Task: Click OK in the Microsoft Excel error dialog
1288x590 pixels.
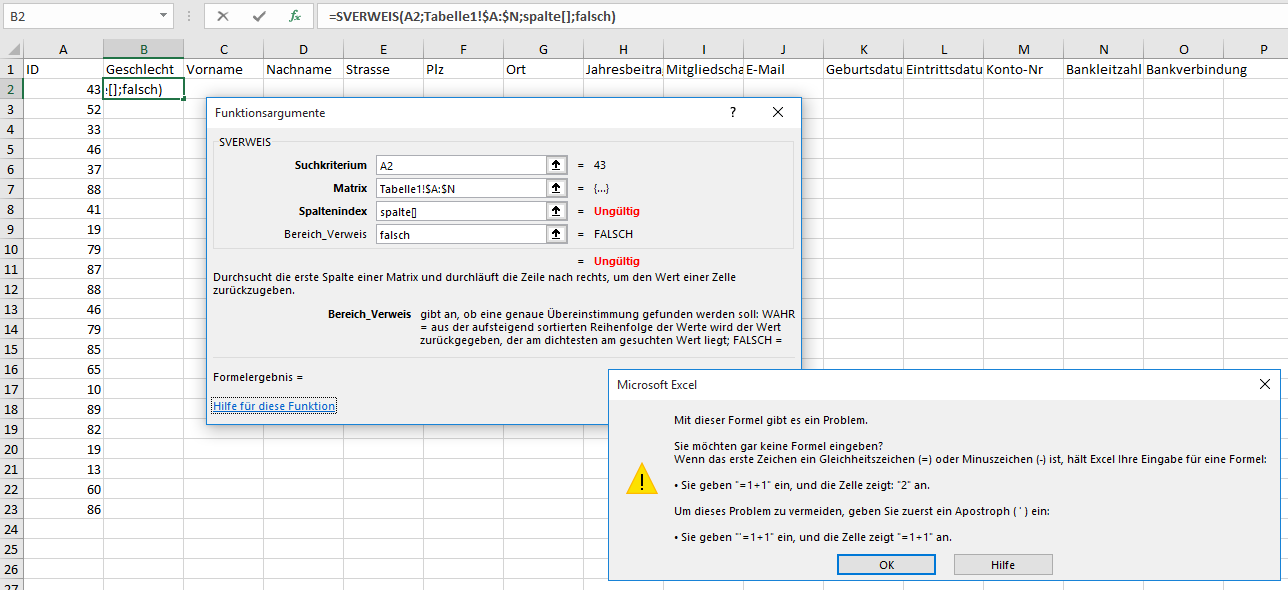Action: pyautogui.click(x=886, y=565)
